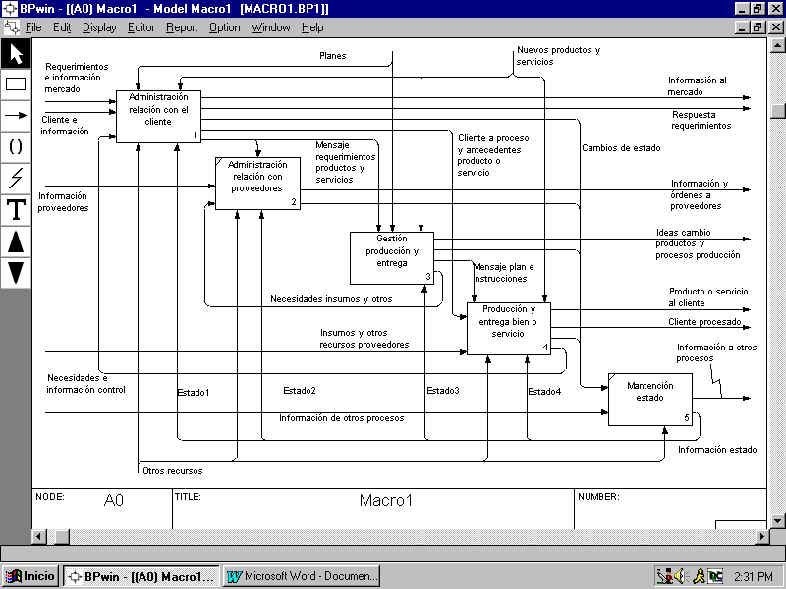Click the Estado3 label
The height and width of the screenshot is (589, 786).
(443, 390)
